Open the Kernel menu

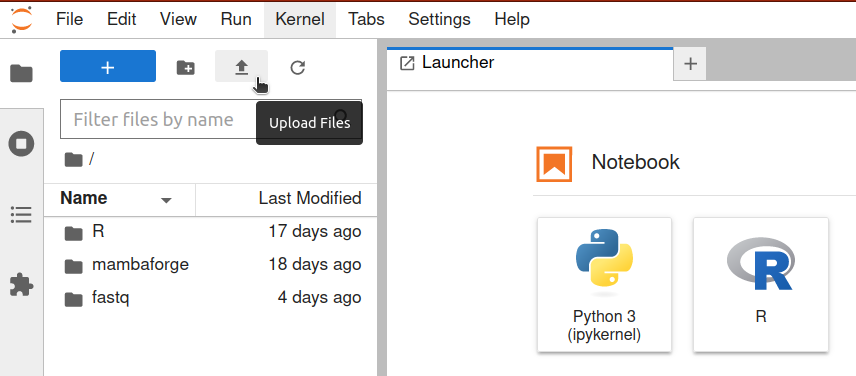pyautogui.click(x=300, y=20)
